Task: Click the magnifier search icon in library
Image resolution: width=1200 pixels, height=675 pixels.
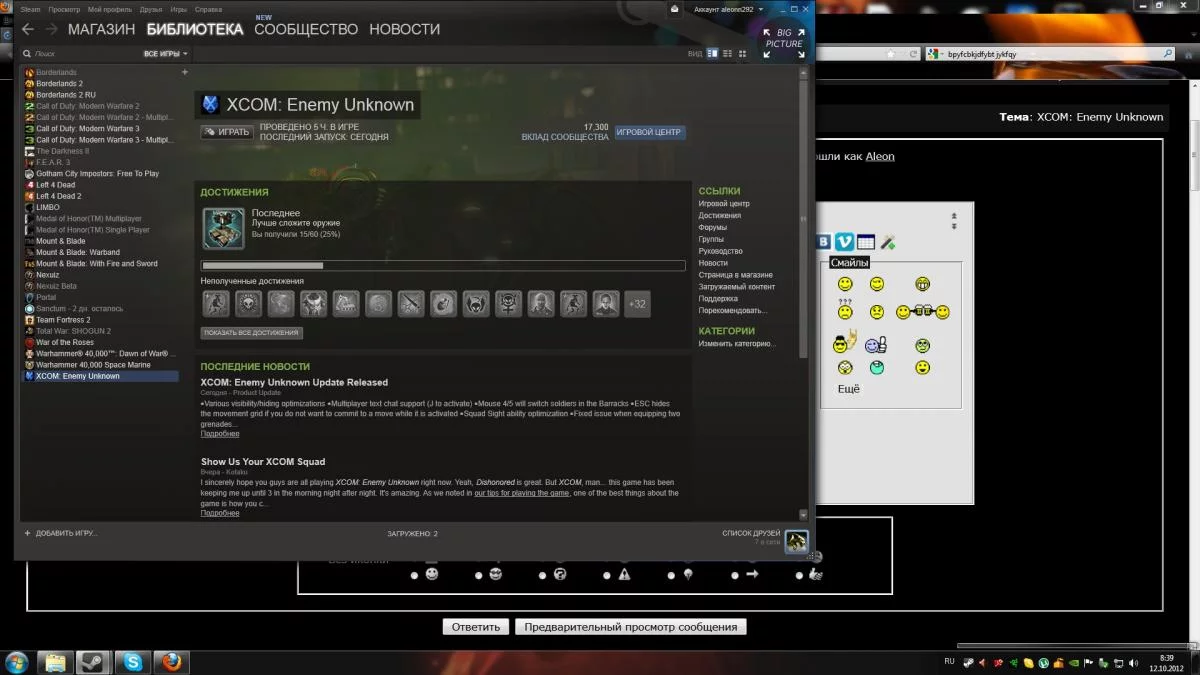Action: click(27, 53)
